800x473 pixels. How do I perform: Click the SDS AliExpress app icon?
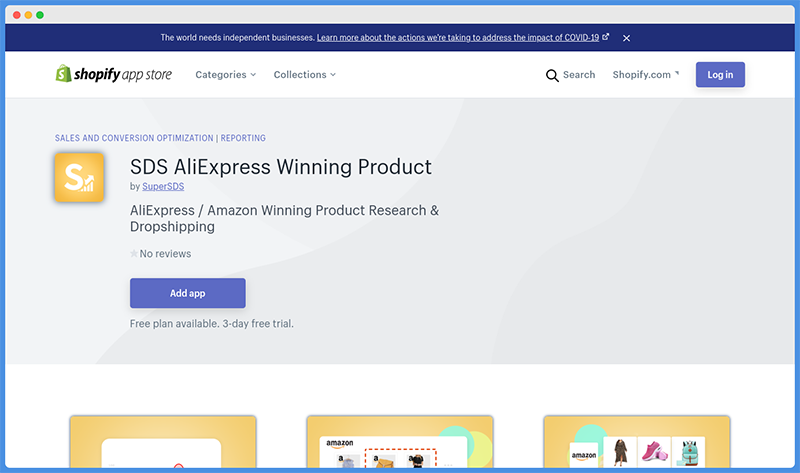pyautogui.click(x=79, y=177)
